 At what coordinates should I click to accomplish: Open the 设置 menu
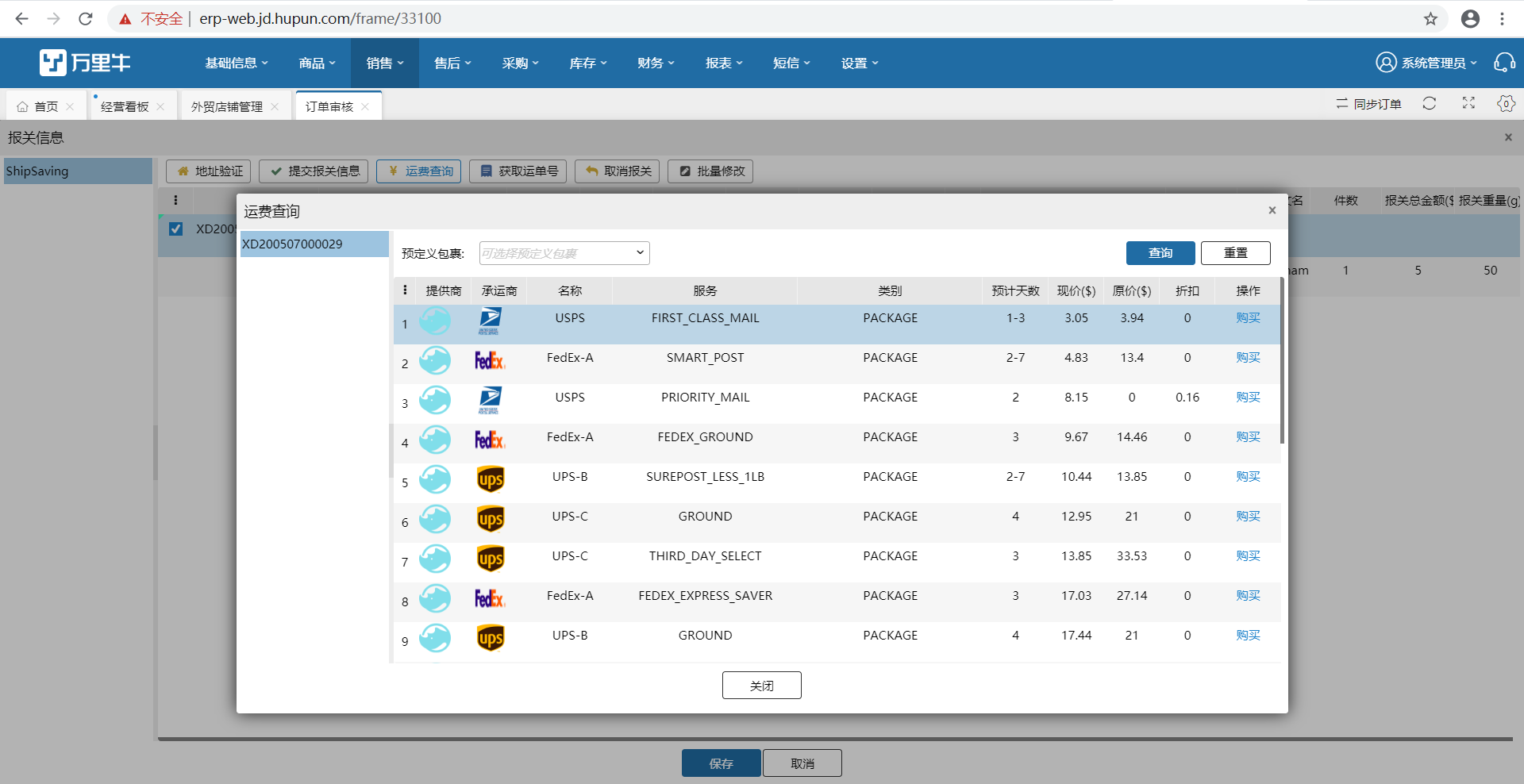click(860, 63)
